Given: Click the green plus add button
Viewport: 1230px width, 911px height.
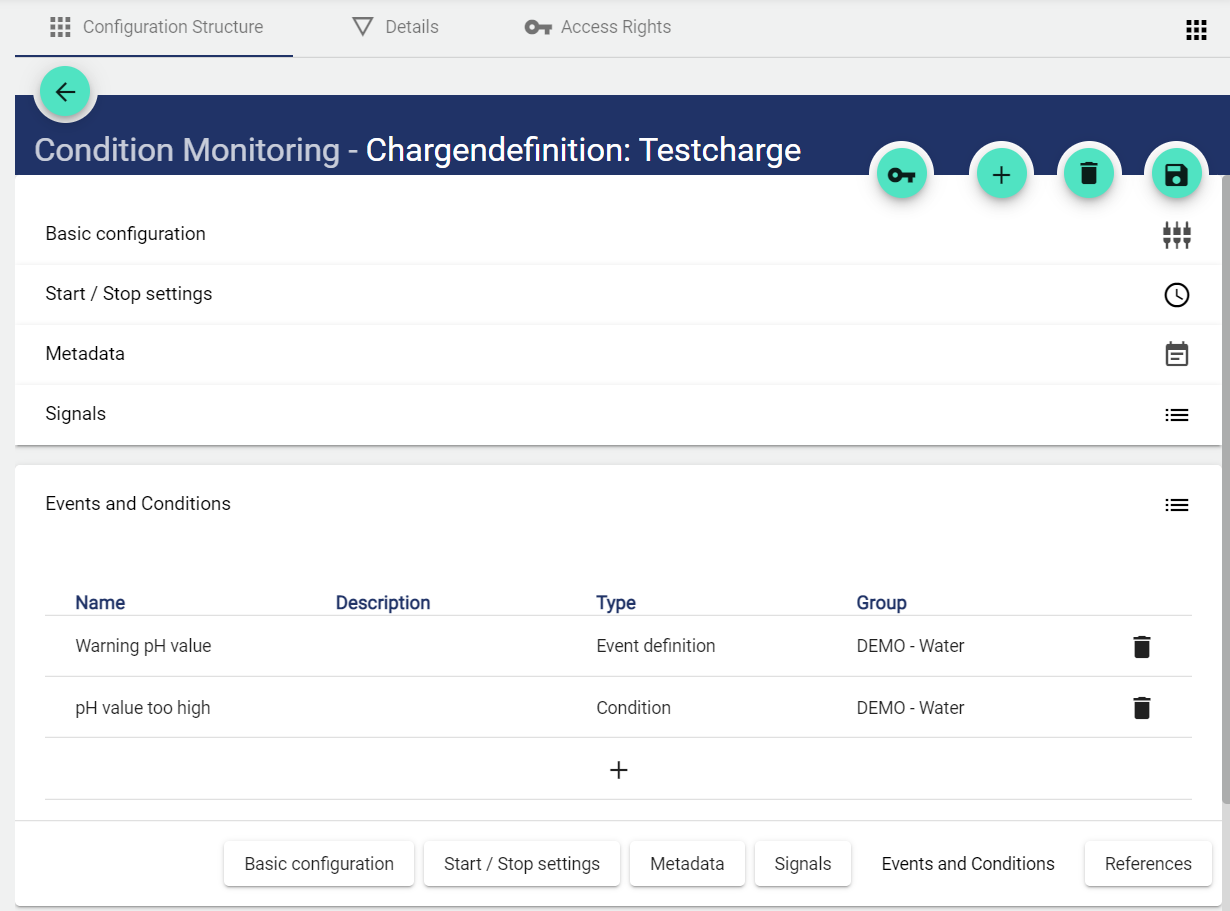Looking at the screenshot, I should (x=1001, y=175).
